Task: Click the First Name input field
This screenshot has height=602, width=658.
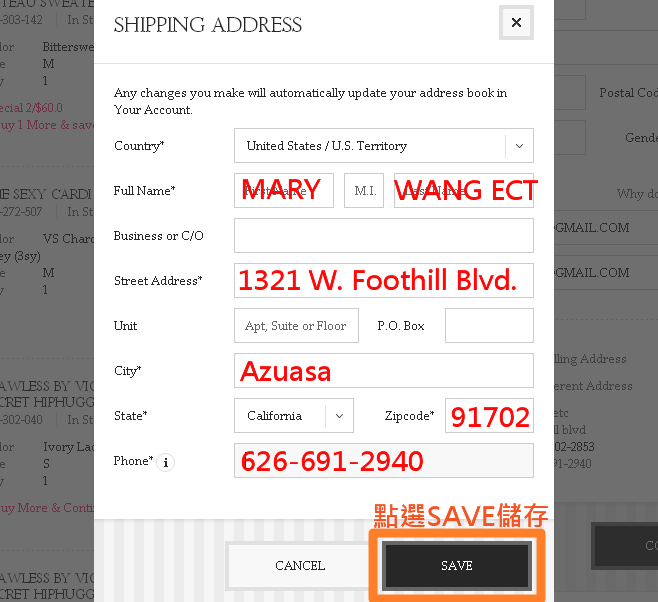Action: pyautogui.click(x=284, y=190)
